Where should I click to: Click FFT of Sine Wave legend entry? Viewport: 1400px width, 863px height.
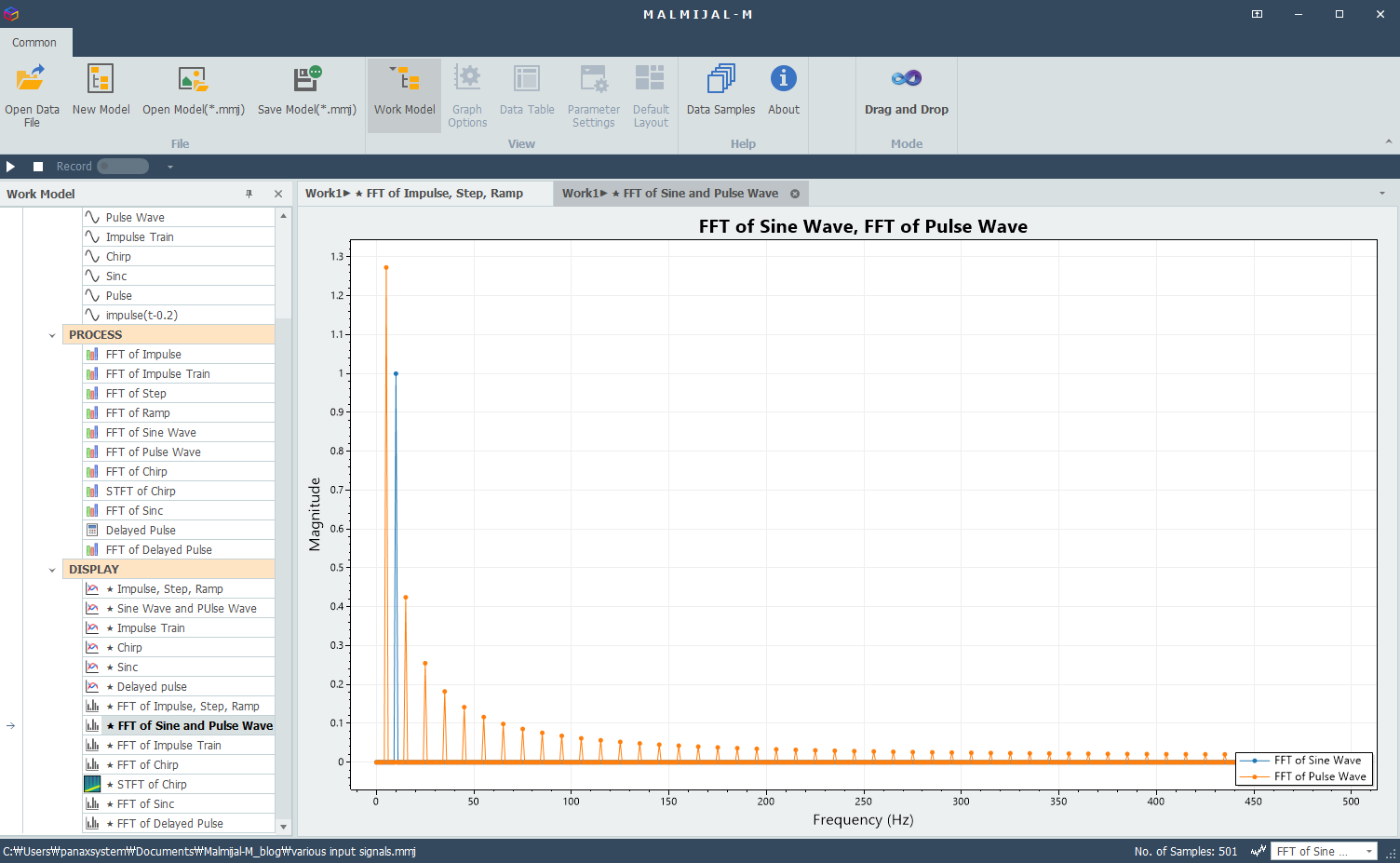click(x=1303, y=761)
